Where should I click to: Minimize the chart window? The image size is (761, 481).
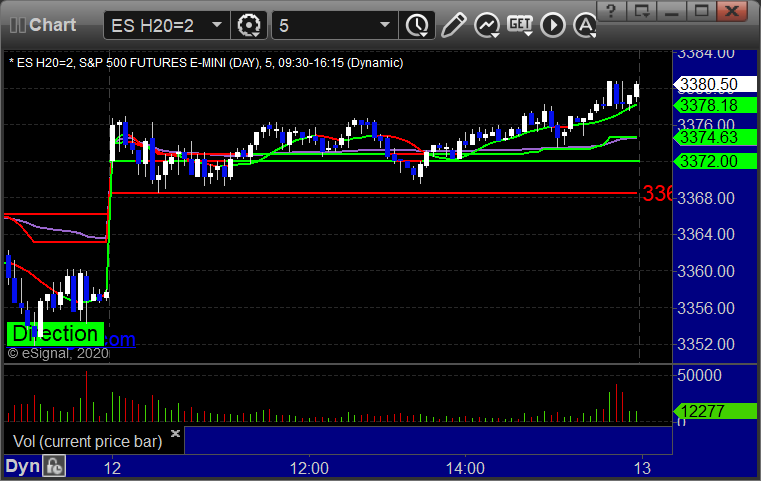coord(672,11)
